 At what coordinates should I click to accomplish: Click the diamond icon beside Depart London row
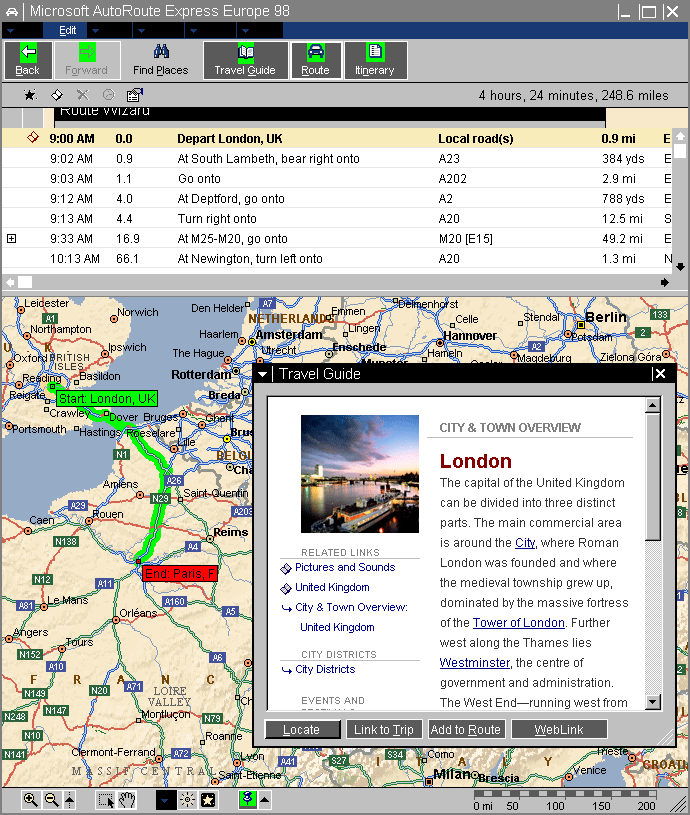[x=33, y=137]
